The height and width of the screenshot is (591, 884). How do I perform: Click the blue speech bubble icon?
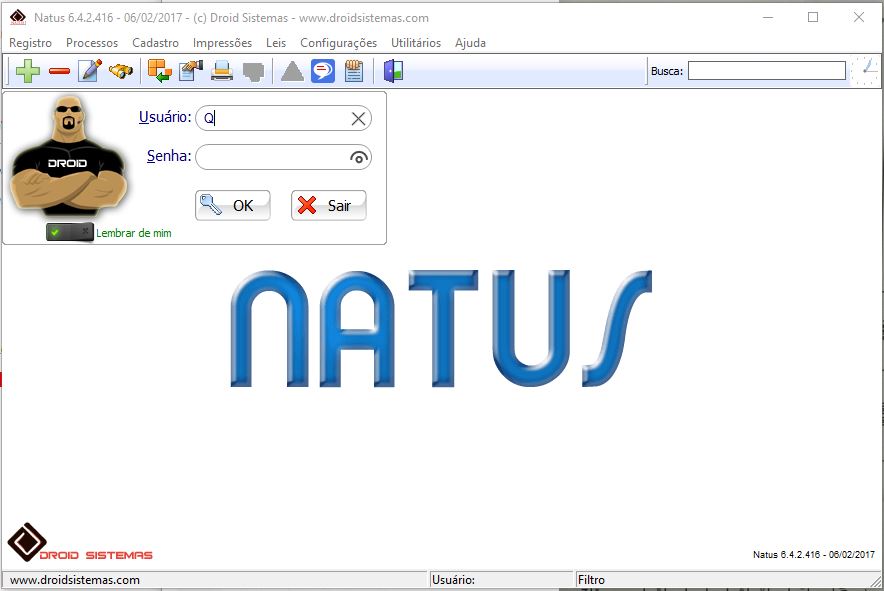tap(323, 71)
